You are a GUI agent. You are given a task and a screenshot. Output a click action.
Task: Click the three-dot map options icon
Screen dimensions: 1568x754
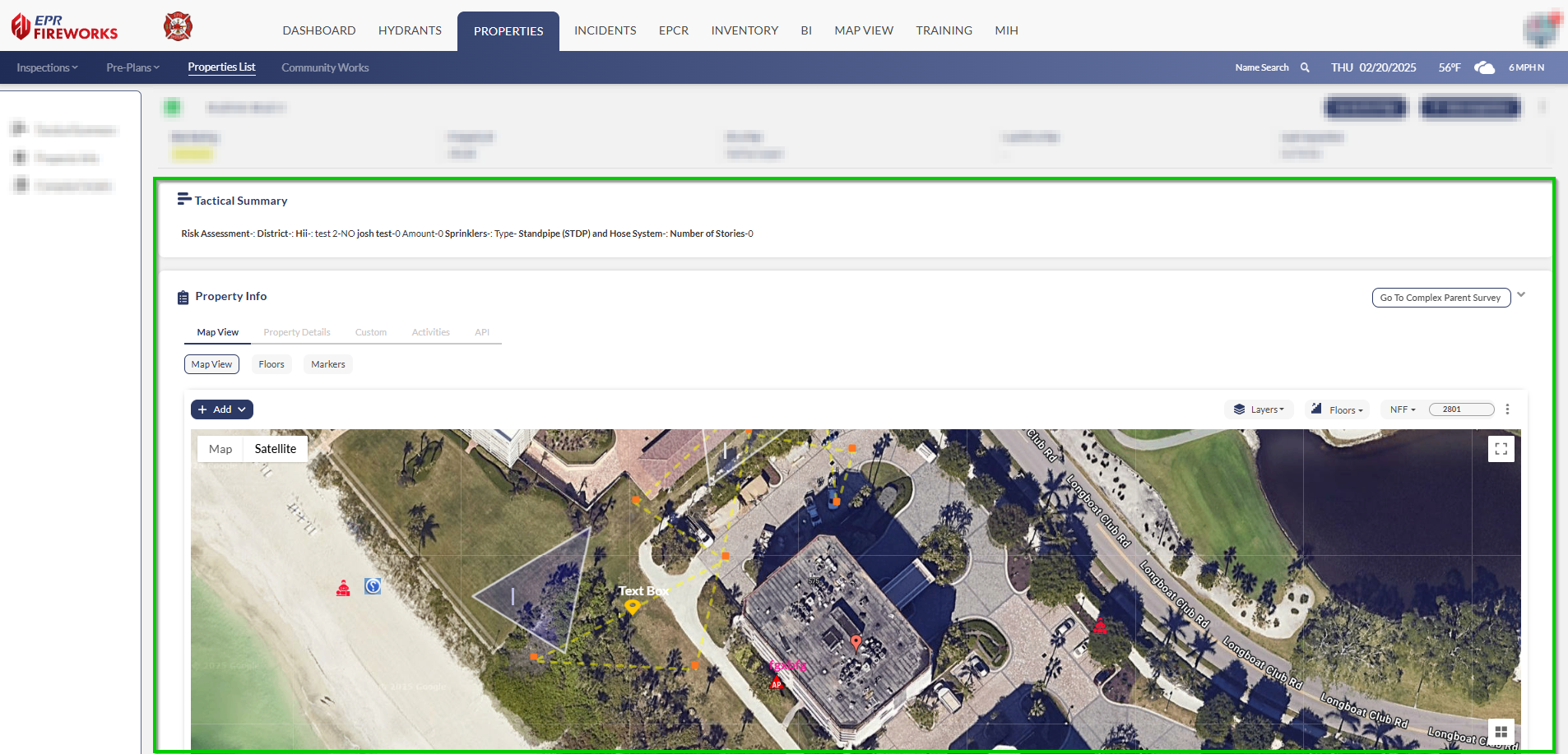1507,409
